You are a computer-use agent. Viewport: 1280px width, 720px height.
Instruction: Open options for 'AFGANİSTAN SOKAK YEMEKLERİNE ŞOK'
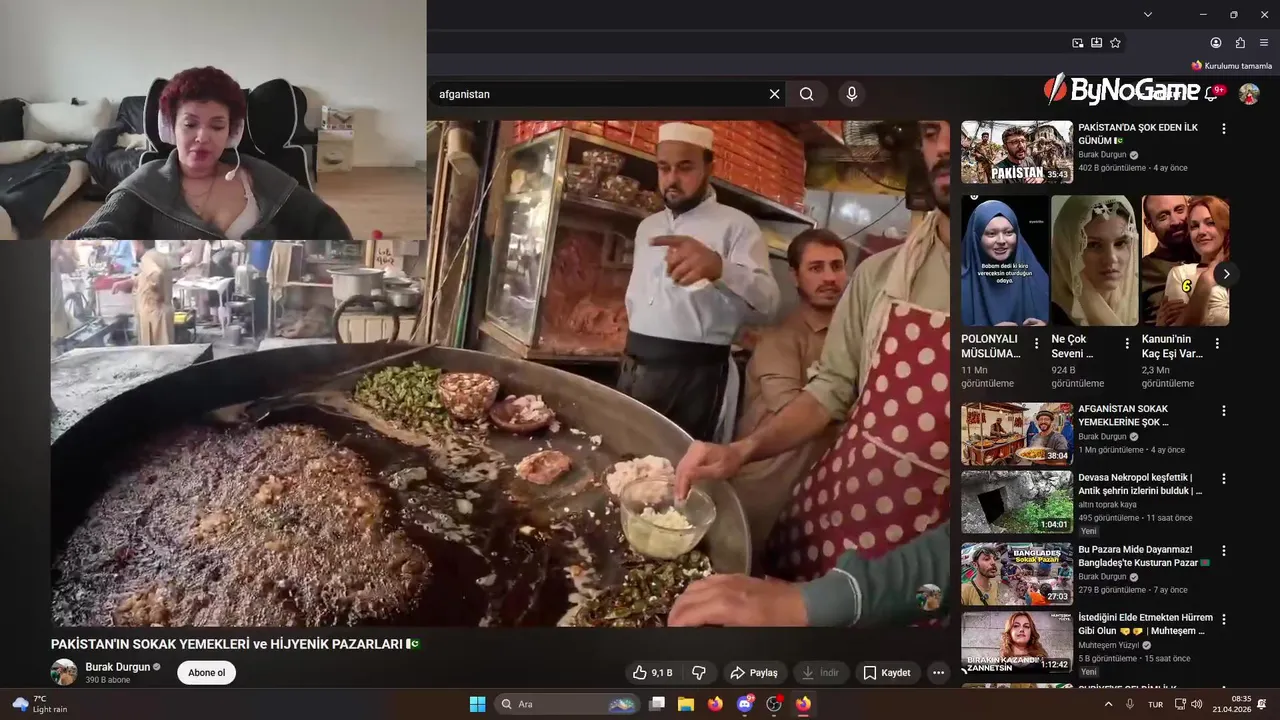pyautogui.click(x=1223, y=410)
